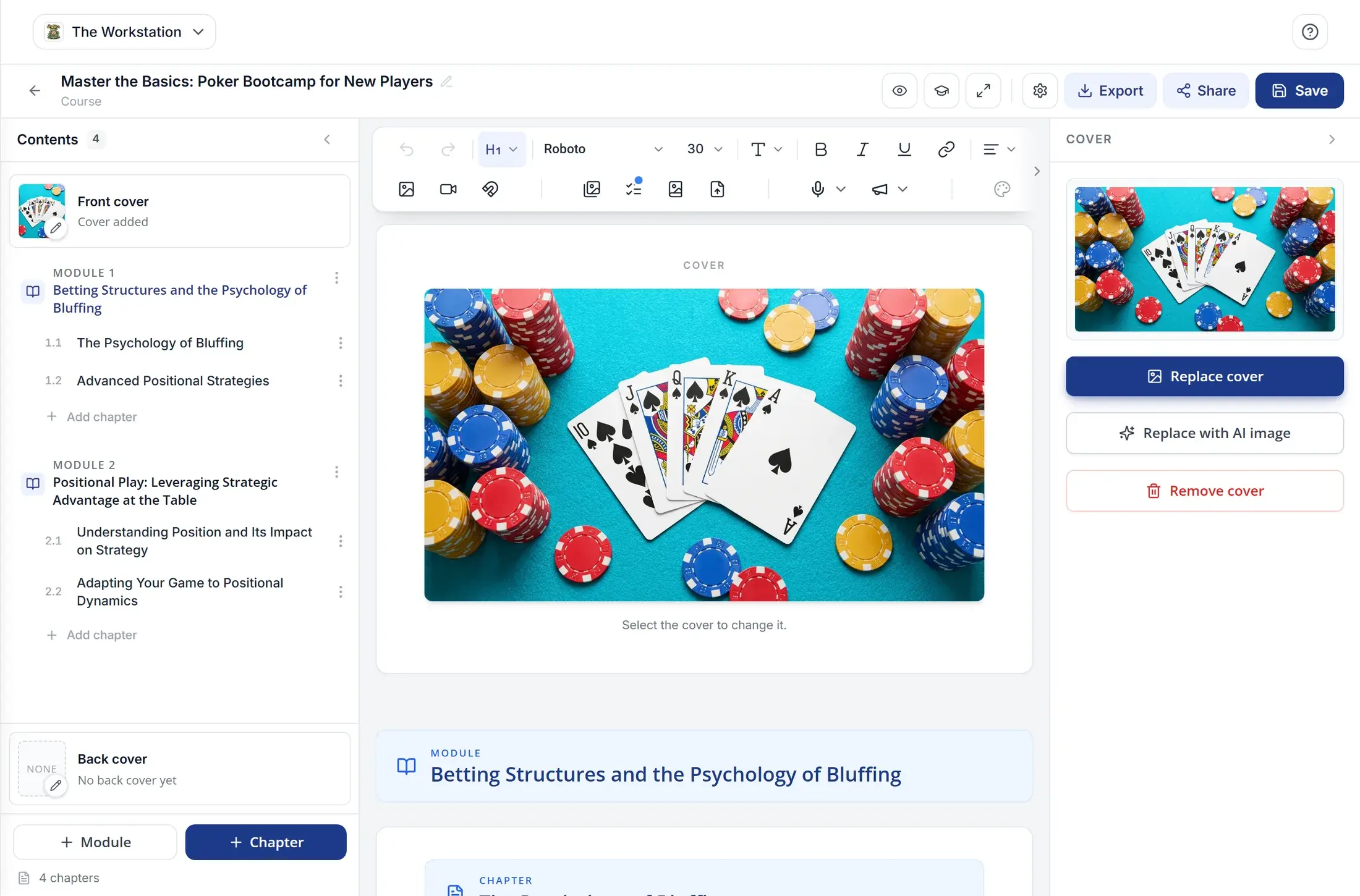This screenshot has width=1360, height=896.
Task: Expand editor to fullscreen with the arrows icon
Action: [984, 91]
